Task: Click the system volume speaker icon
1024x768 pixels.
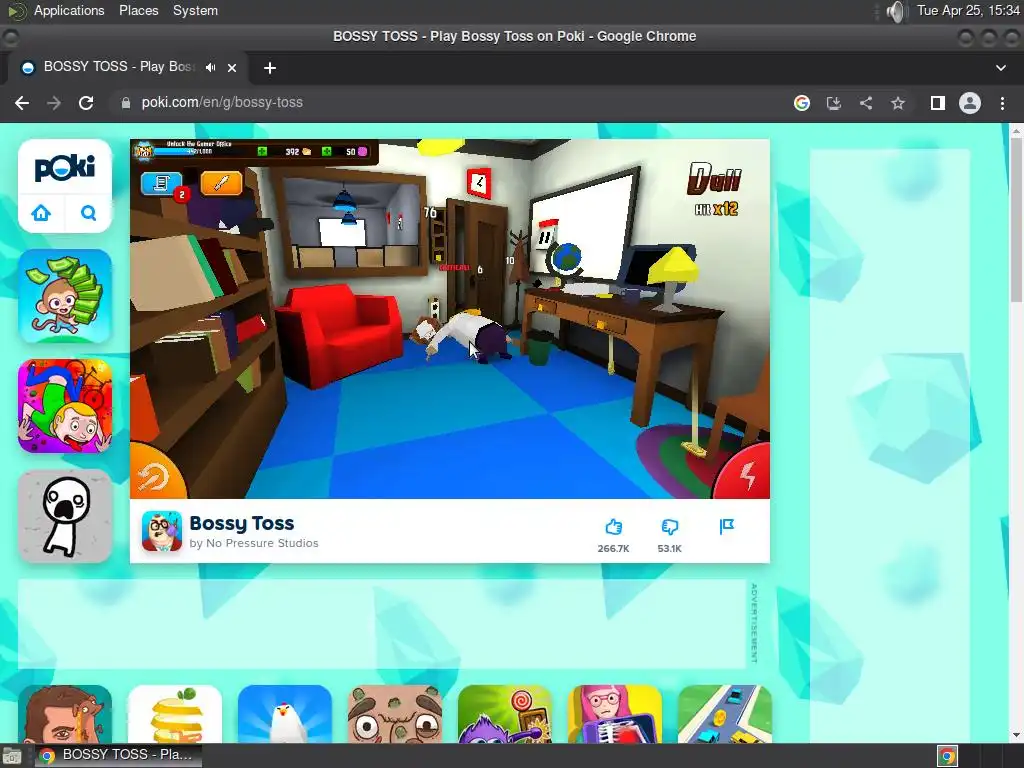Action: click(897, 11)
